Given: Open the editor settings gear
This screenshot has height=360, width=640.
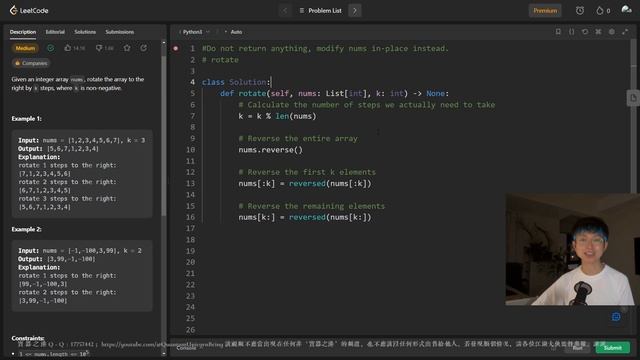Looking at the screenshot, I should tap(612, 31).
